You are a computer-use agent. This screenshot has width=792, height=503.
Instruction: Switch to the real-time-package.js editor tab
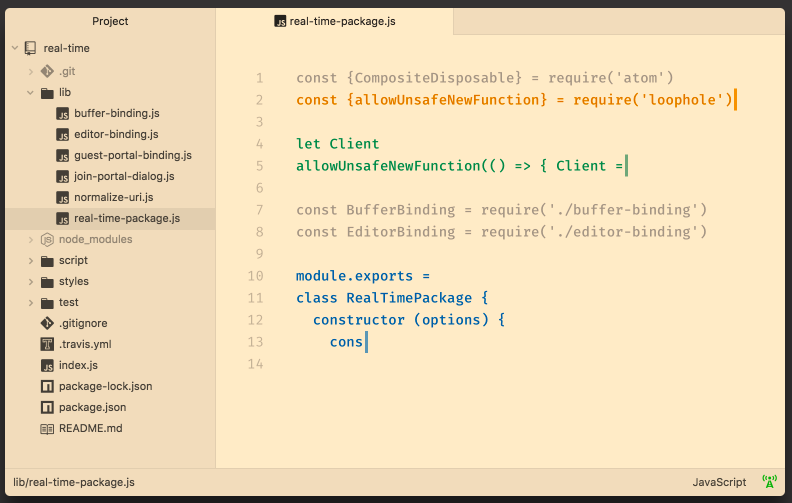(x=335, y=21)
